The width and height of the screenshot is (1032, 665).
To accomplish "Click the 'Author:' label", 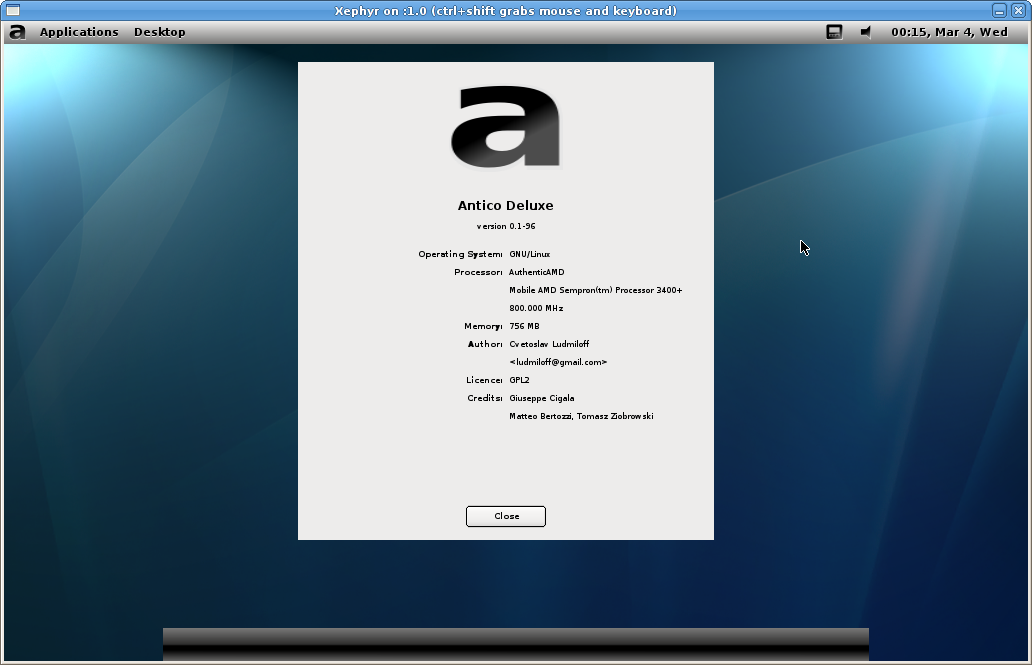I will [x=485, y=344].
